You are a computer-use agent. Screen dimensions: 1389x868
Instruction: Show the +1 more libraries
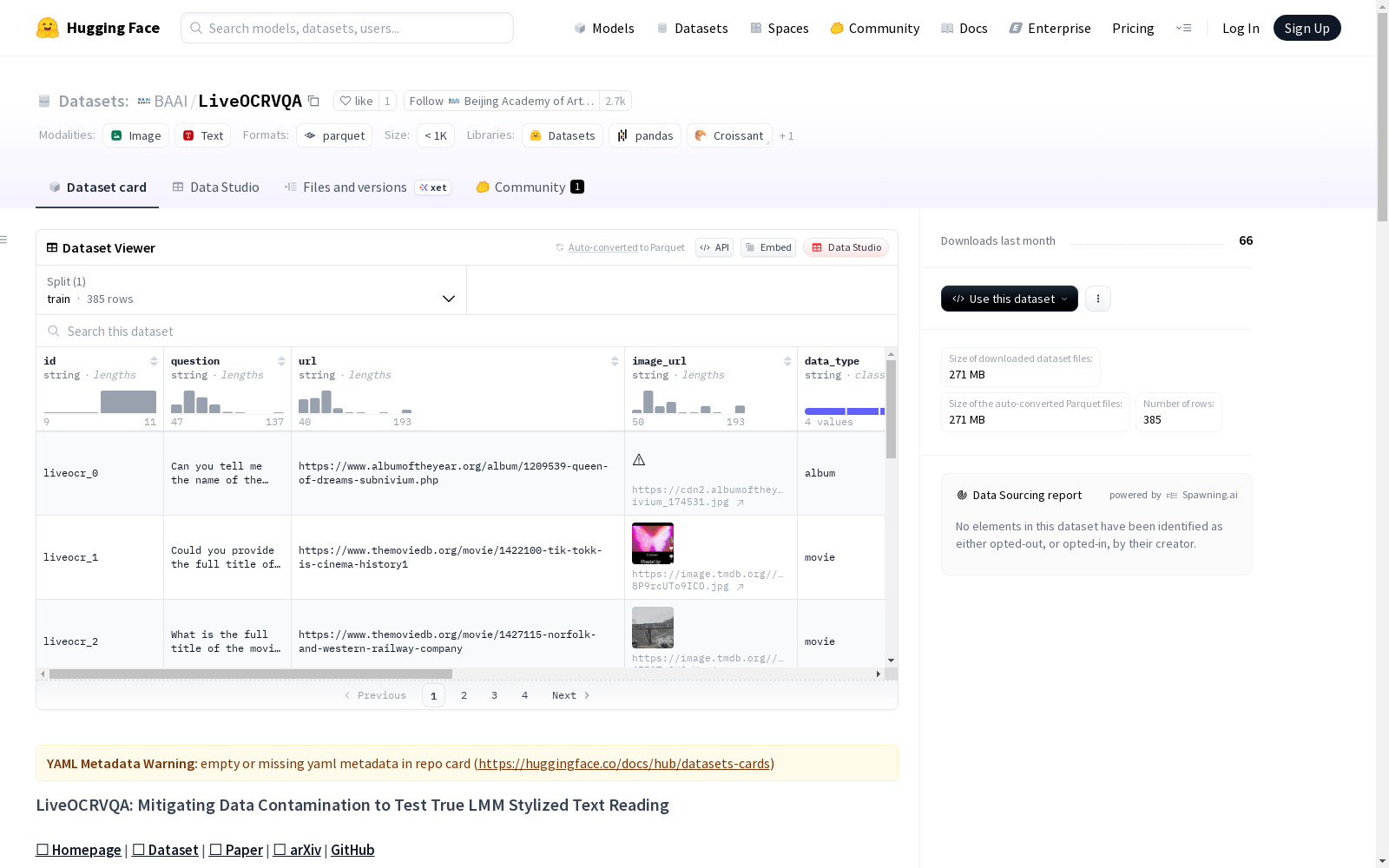click(x=787, y=136)
